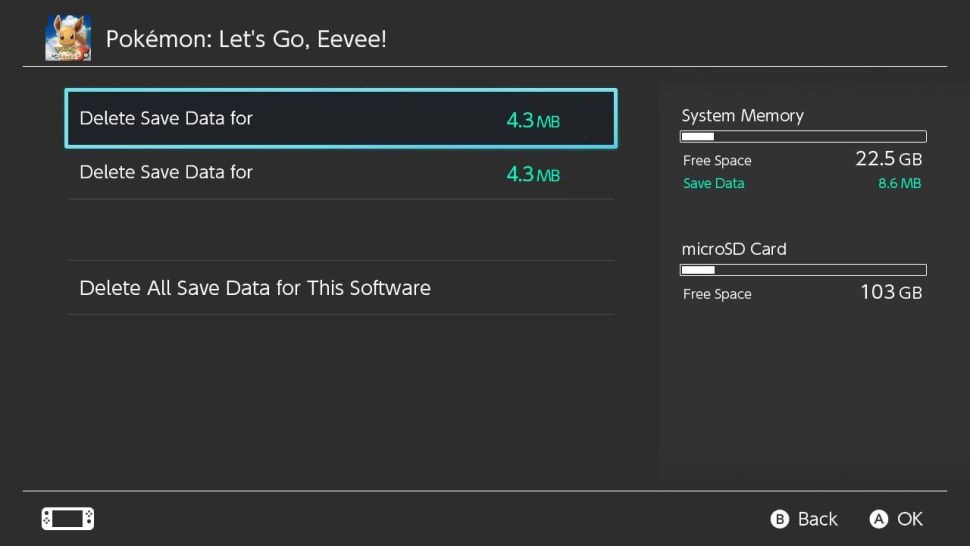Click the 103 GB free space value

891,292
